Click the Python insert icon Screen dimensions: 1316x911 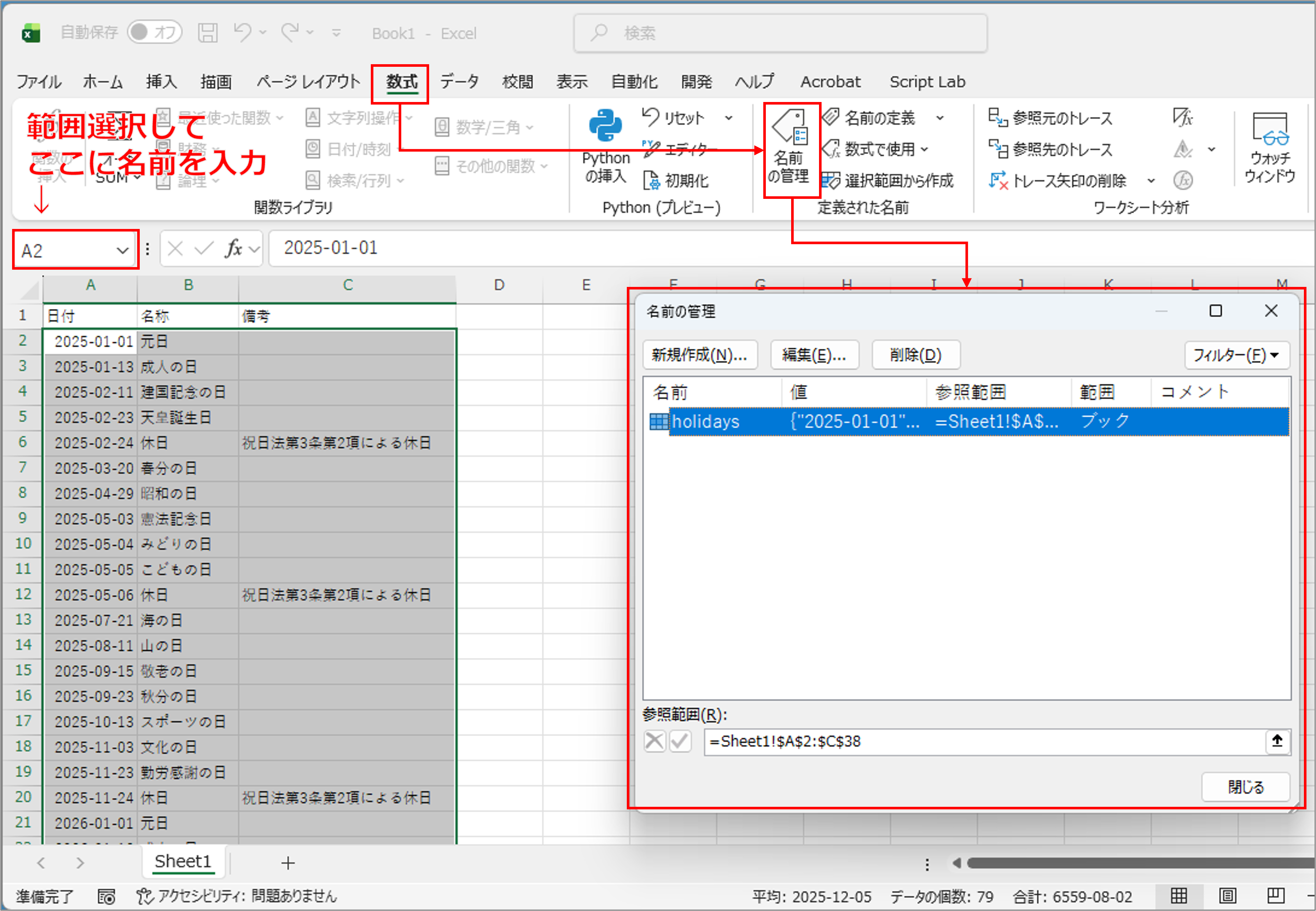pyautogui.click(x=605, y=125)
